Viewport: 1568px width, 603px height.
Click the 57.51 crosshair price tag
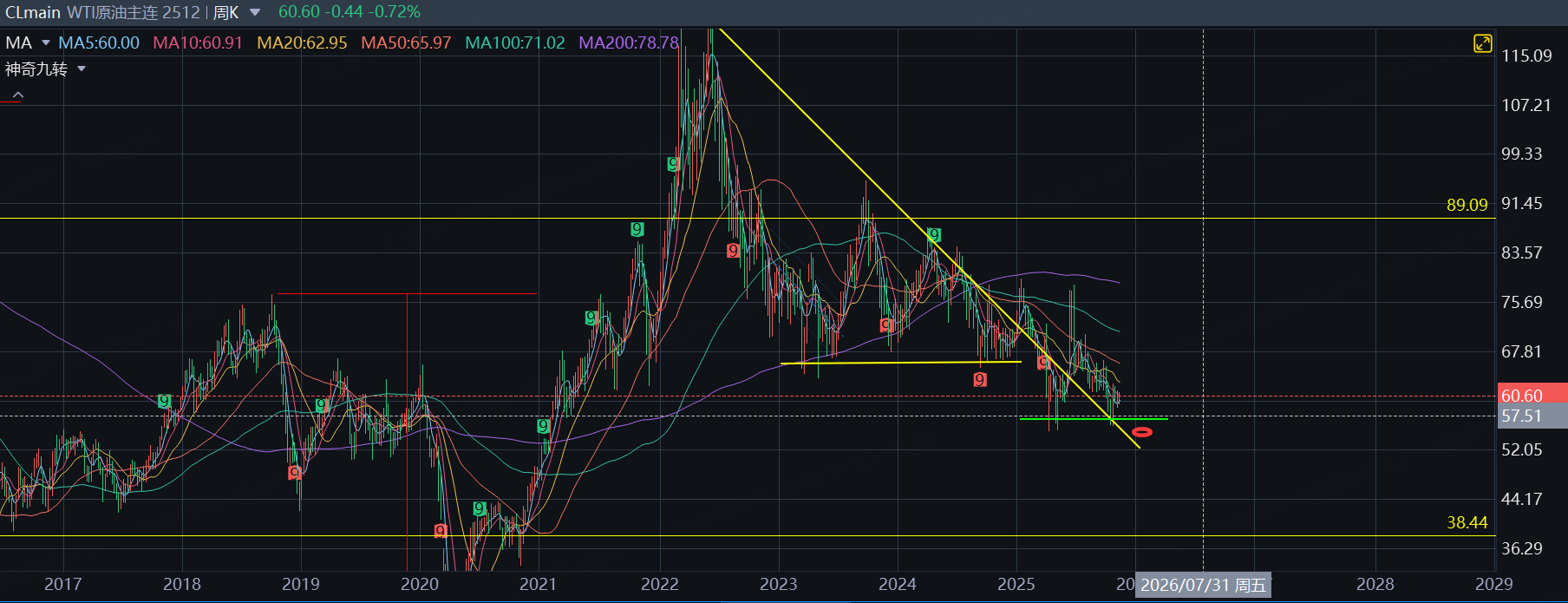tap(1532, 416)
